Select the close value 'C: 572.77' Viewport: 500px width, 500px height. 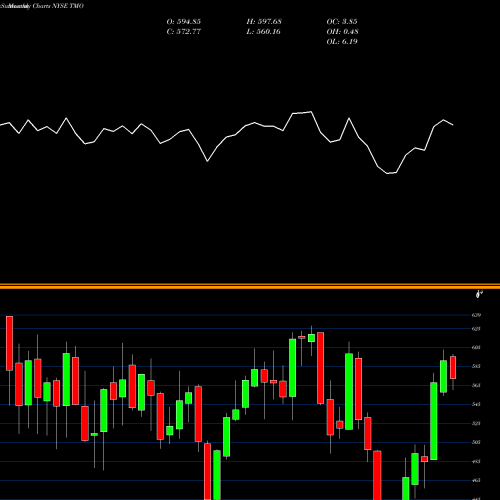(x=184, y=32)
